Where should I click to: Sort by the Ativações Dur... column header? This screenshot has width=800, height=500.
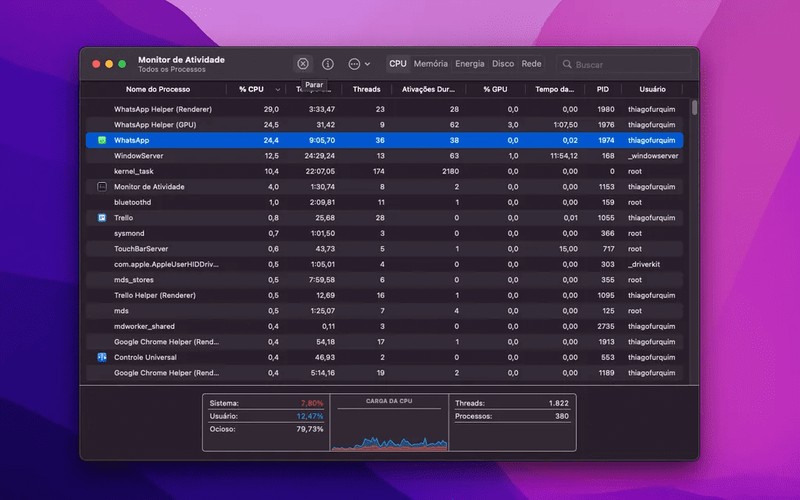pos(428,89)
